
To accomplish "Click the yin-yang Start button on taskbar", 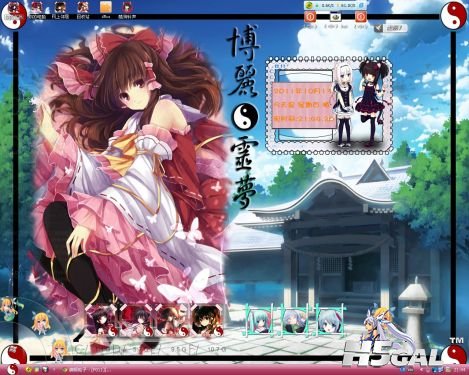I will 12,369.
